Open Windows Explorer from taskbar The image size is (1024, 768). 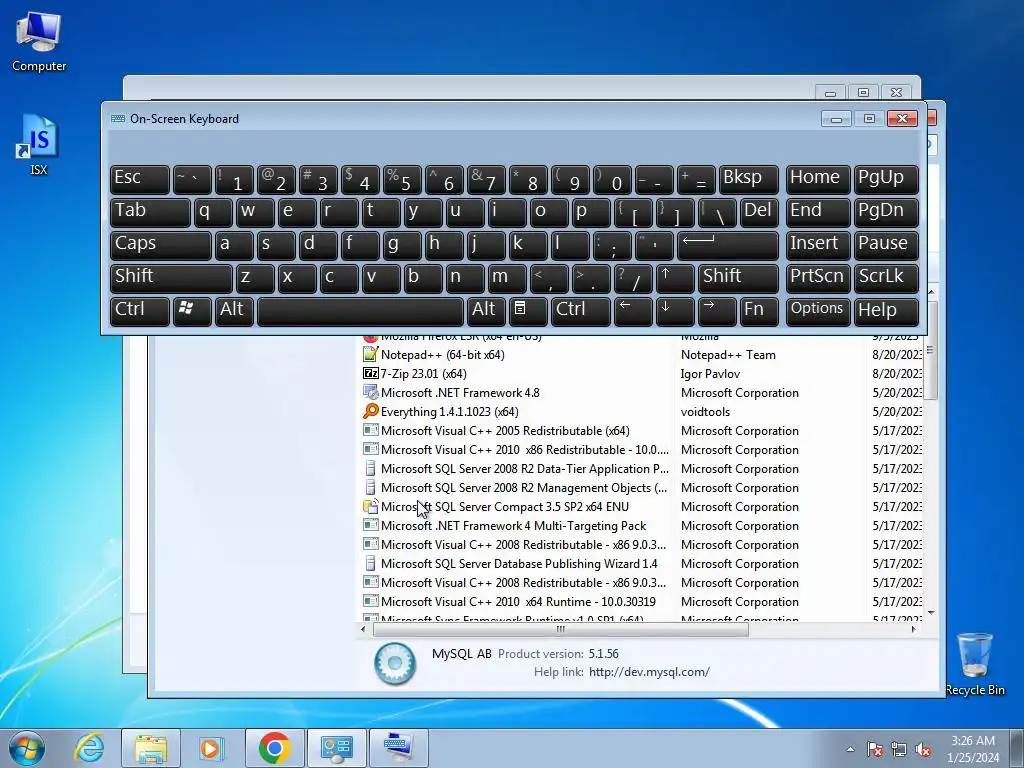tap(151, 748)
